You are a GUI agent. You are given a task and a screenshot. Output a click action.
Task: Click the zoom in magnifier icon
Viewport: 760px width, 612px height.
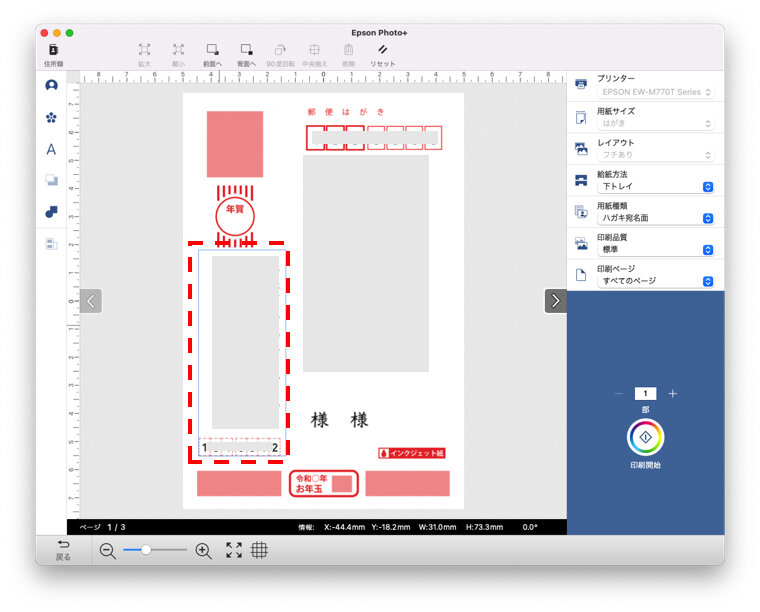click(203, 550)
